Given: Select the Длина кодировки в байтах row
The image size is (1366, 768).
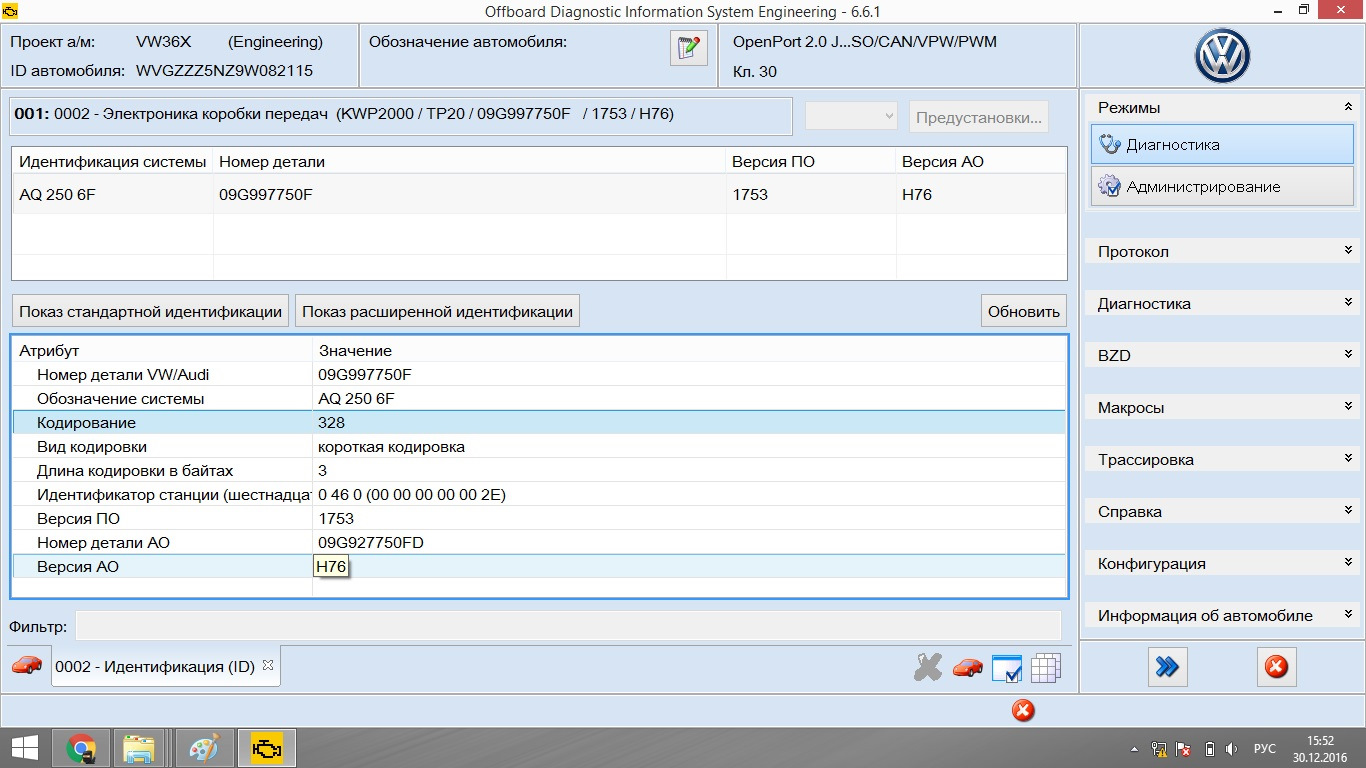Looking at the screenshot, I should click(x=539, y=471).
